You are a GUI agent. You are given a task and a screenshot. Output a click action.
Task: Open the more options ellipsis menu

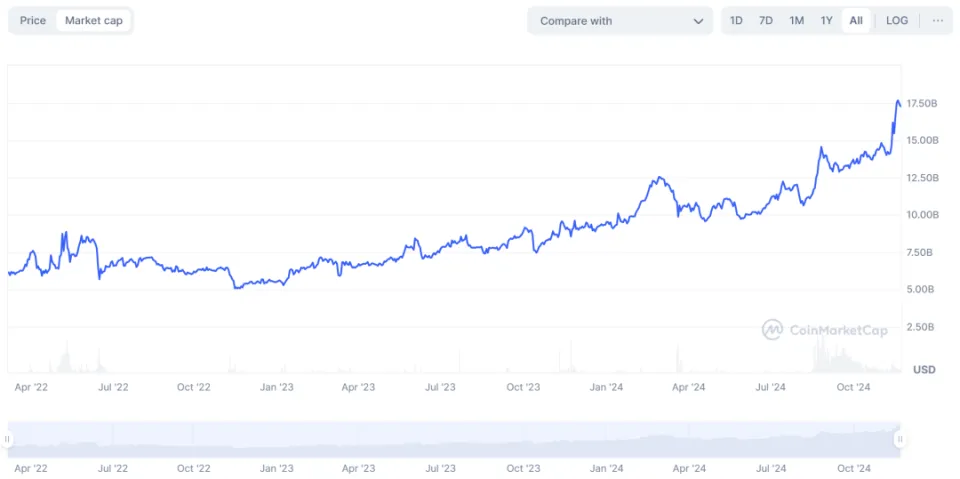coord(937,21)
